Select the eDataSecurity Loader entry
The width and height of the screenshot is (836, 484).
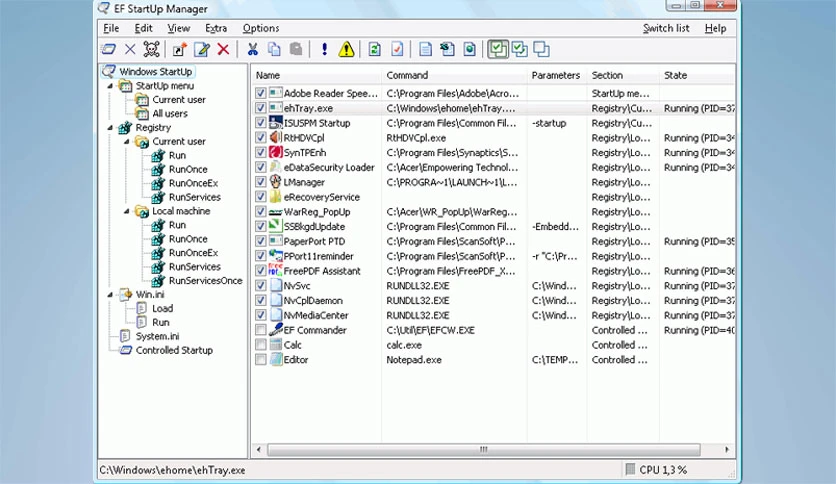(494, 167)
